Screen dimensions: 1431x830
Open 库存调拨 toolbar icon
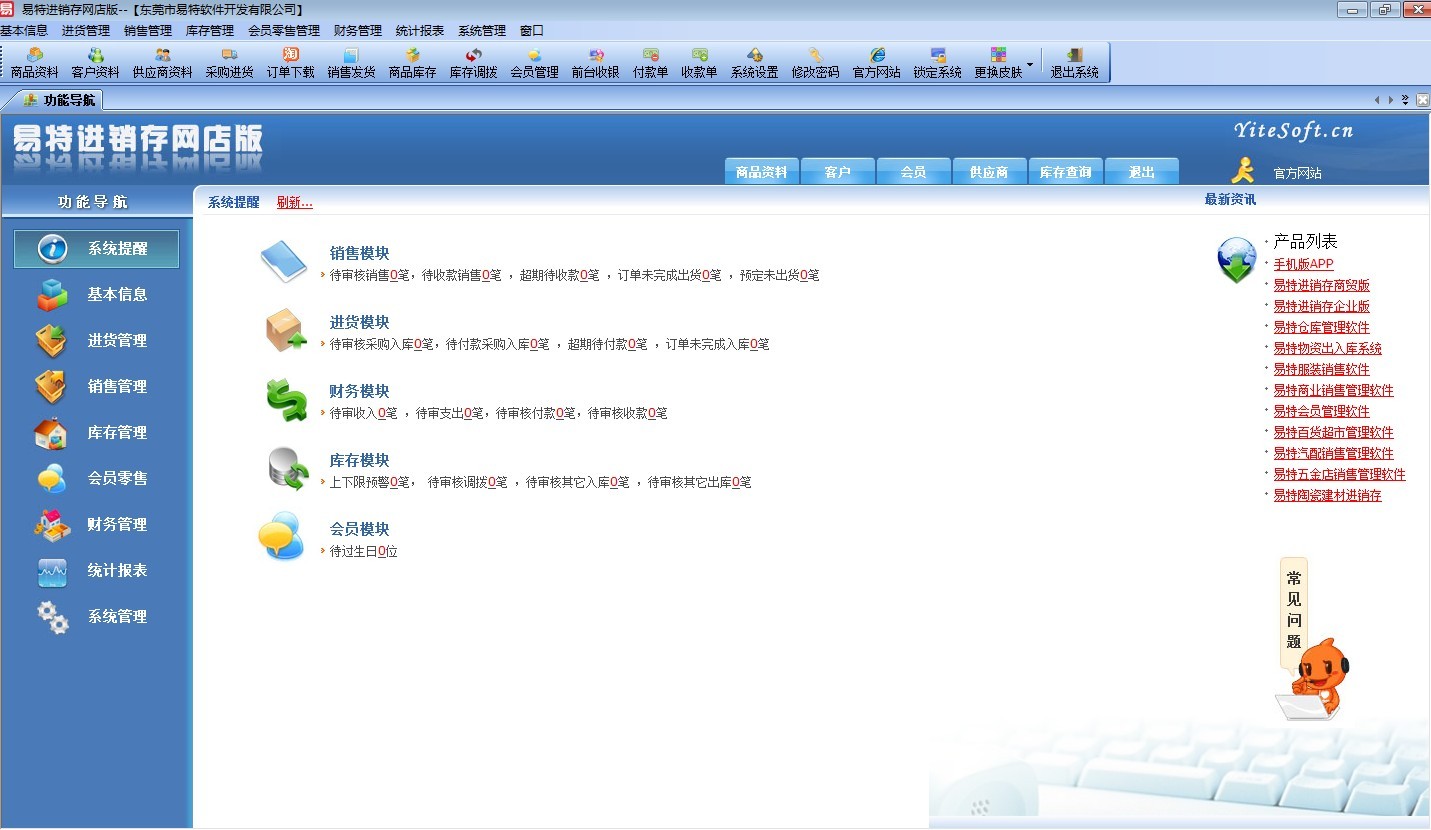[x=473, y=63]
